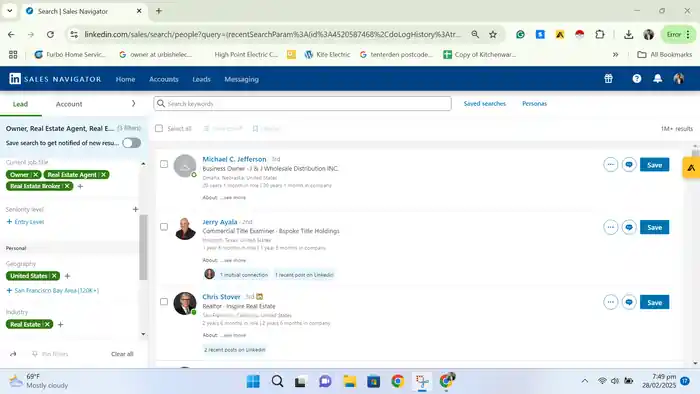Open the Accounts menu
The image size is (700, 394).
tap(164, 79)
